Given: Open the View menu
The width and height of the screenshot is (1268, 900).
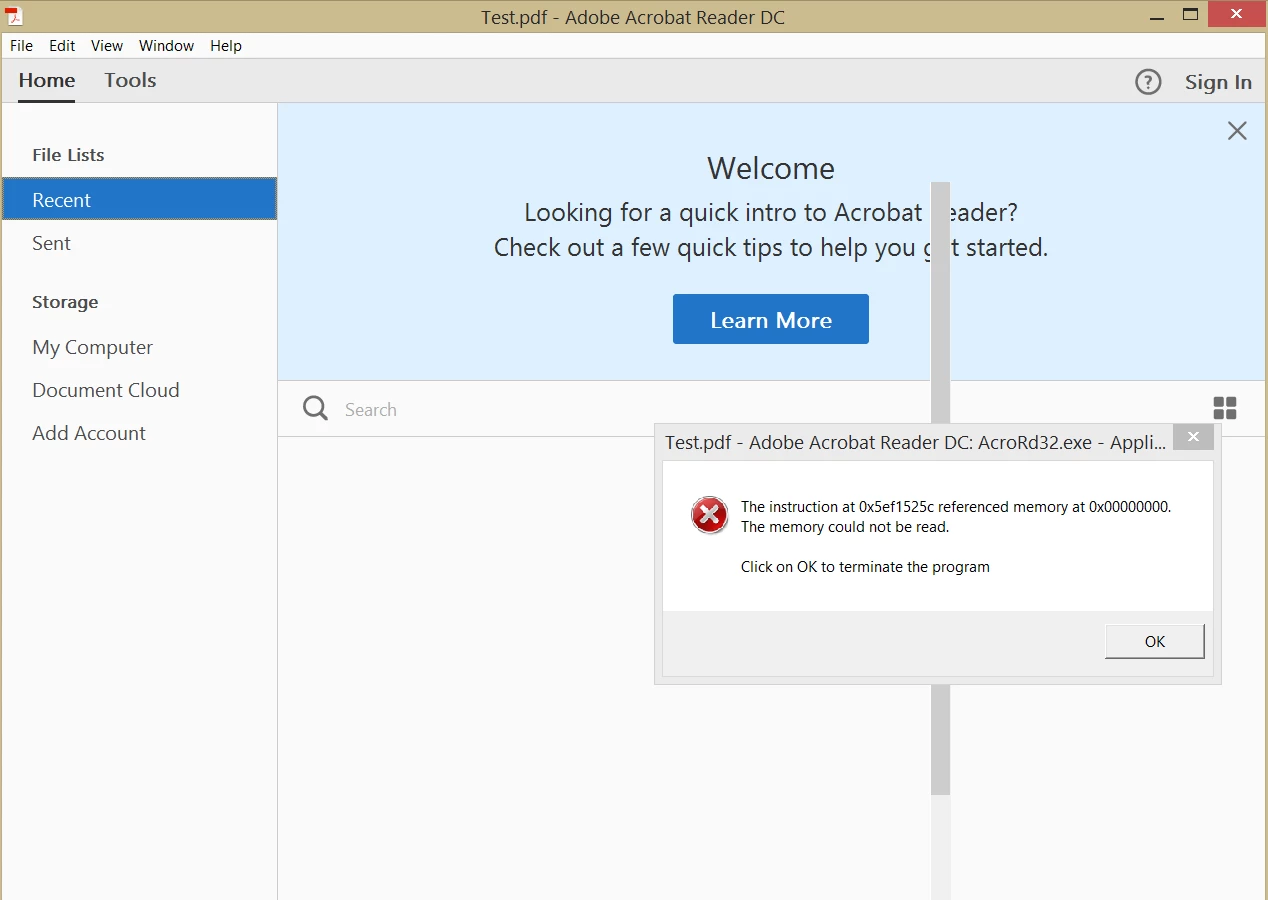Looking at the screenshot, I should [x=107, y=46].
